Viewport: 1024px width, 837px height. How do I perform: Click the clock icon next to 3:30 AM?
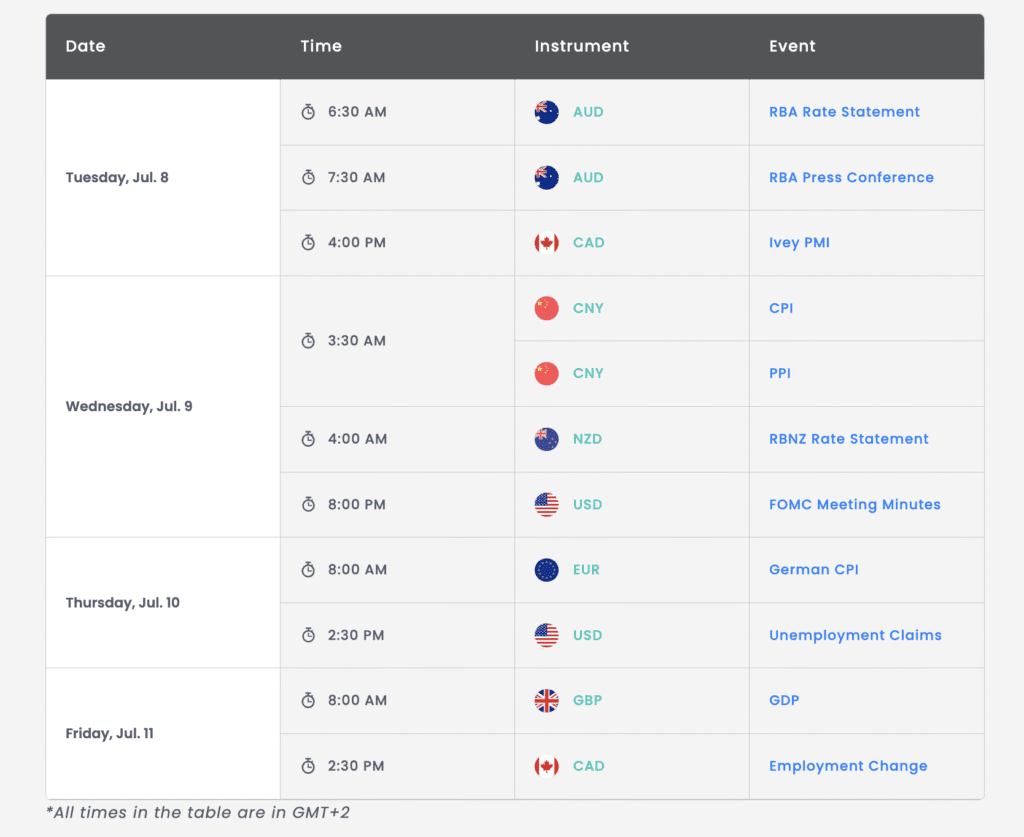pyautogui.click(x=309, y=341)
